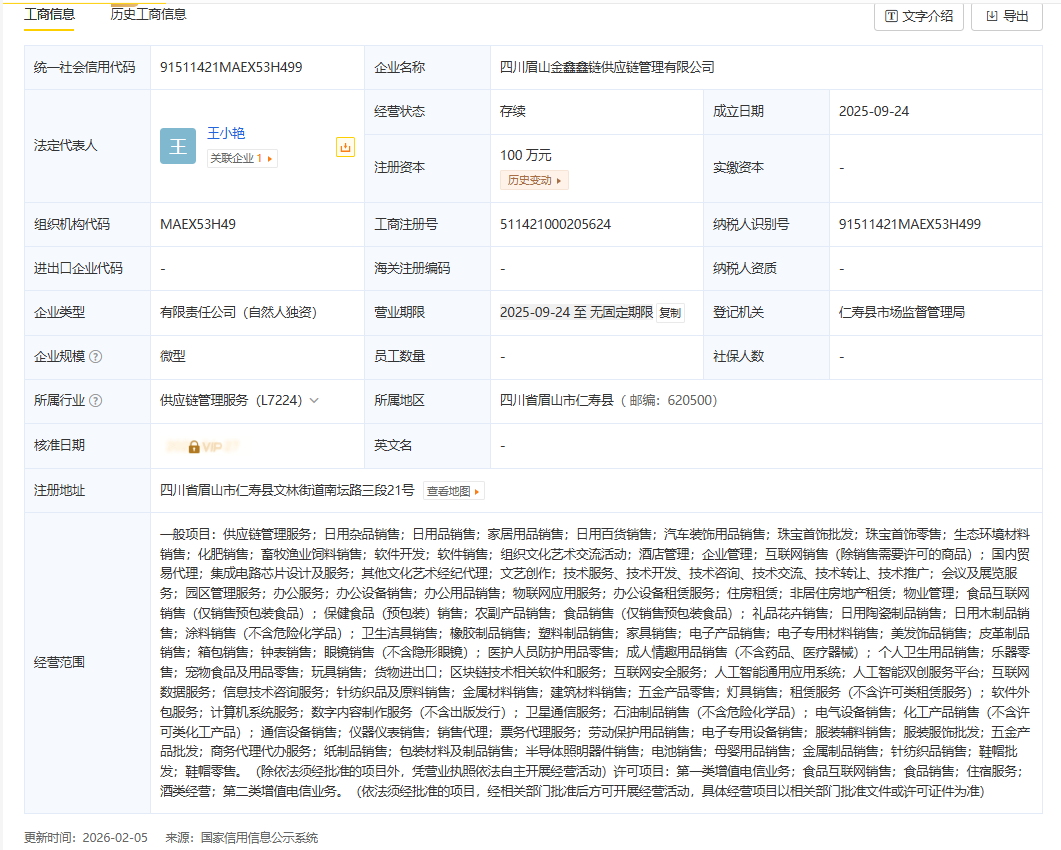Click the orange save-contact icon beside 王小艳

click(x=346, y=147)
